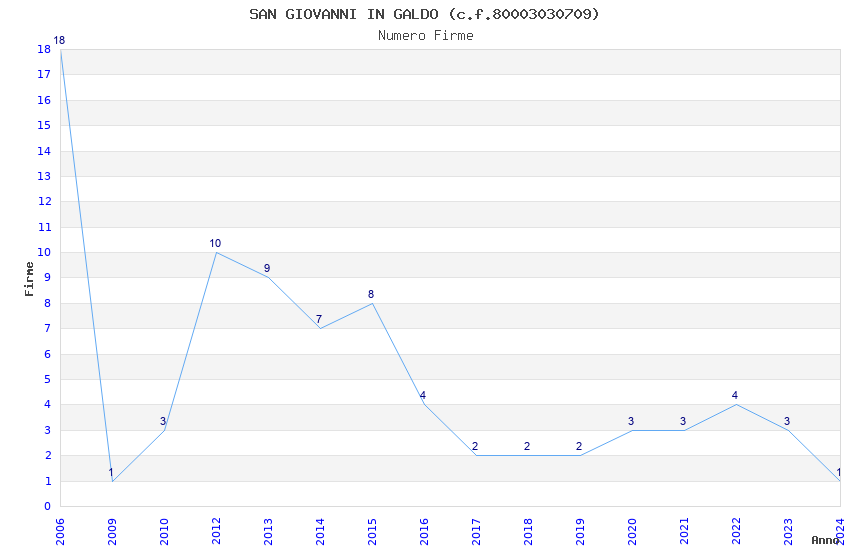Screen dimensions: 850x550
Task: Click the y-axis value 18
Action: tap(44, 49)
